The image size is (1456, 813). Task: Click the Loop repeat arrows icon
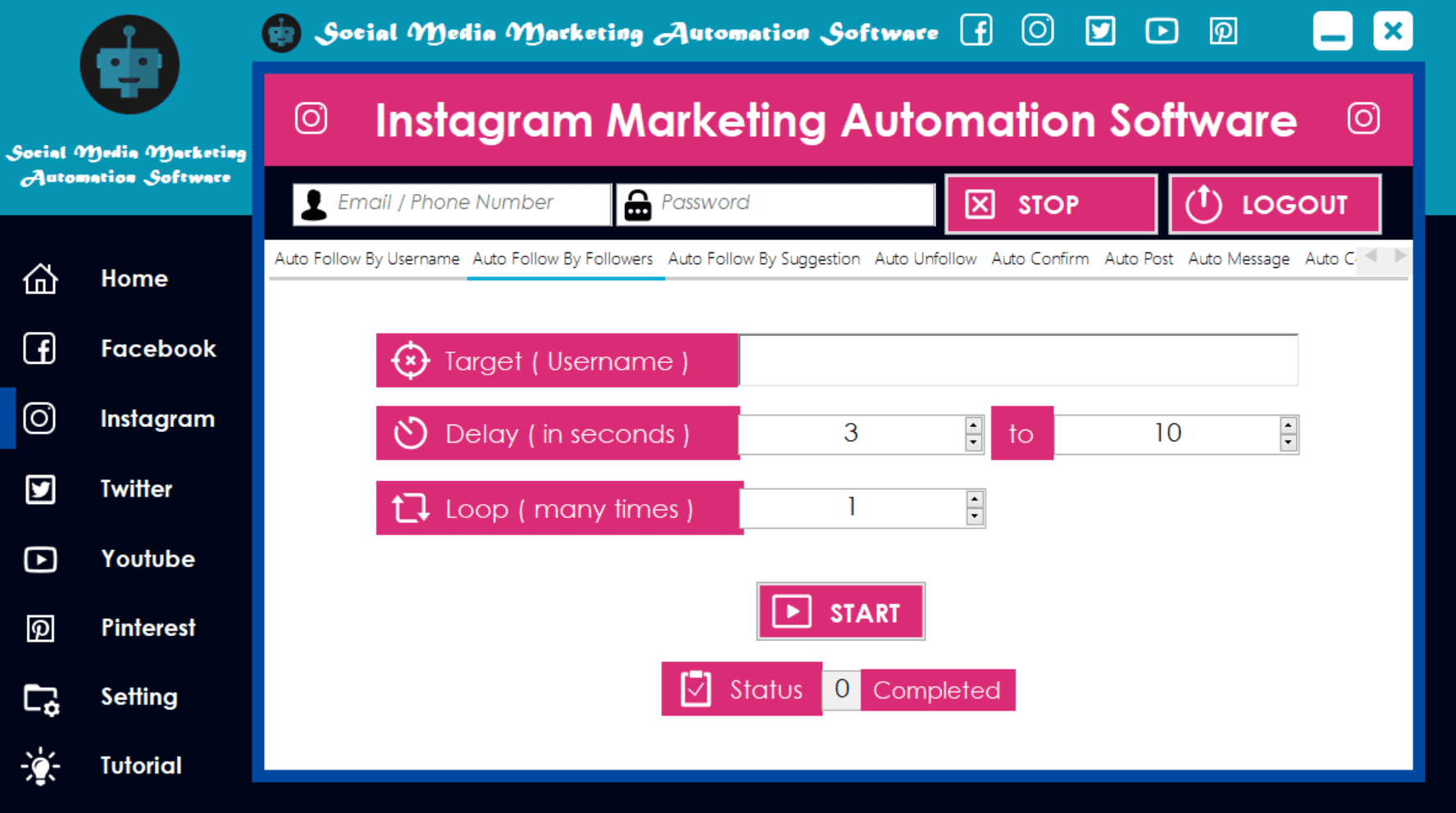(x=411, y=508)
